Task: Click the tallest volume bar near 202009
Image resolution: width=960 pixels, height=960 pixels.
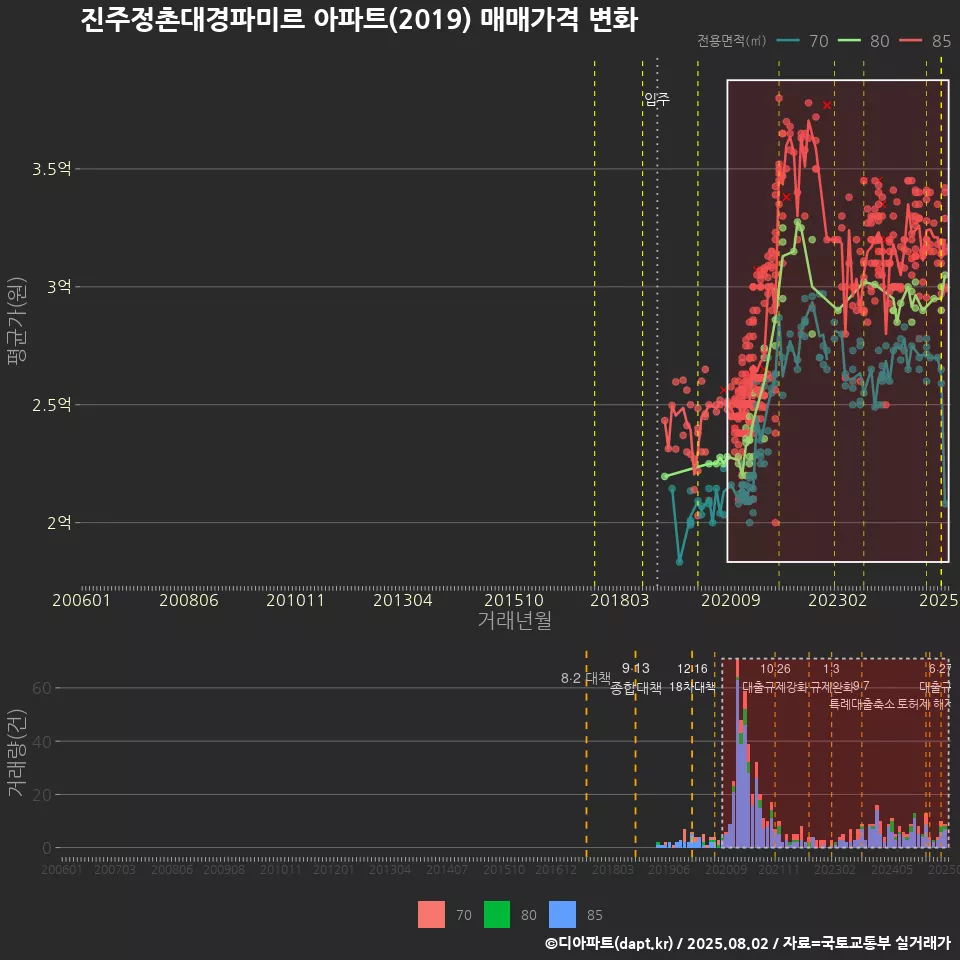Action: [737, 754]
